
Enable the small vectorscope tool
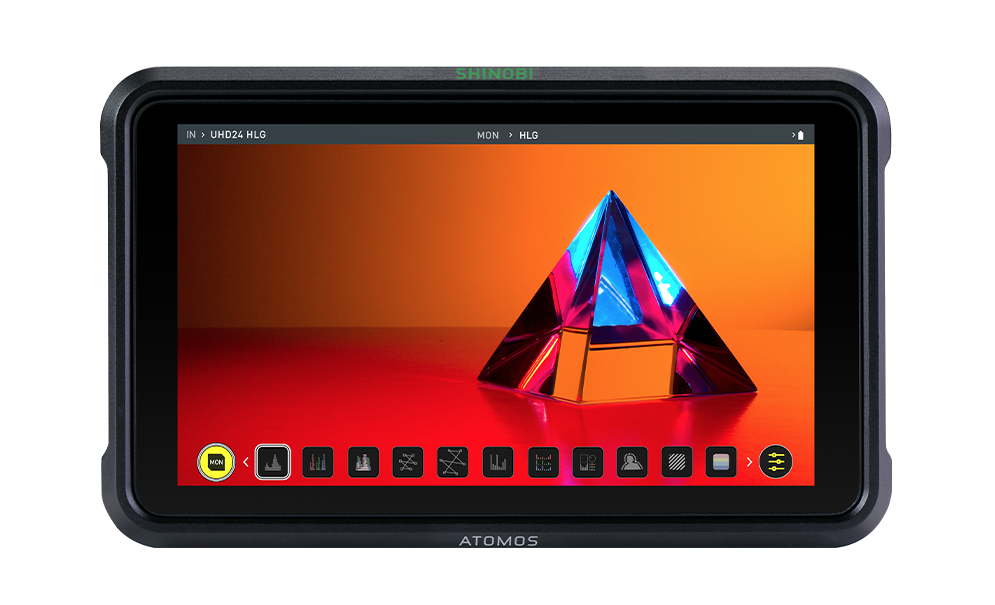408,462
